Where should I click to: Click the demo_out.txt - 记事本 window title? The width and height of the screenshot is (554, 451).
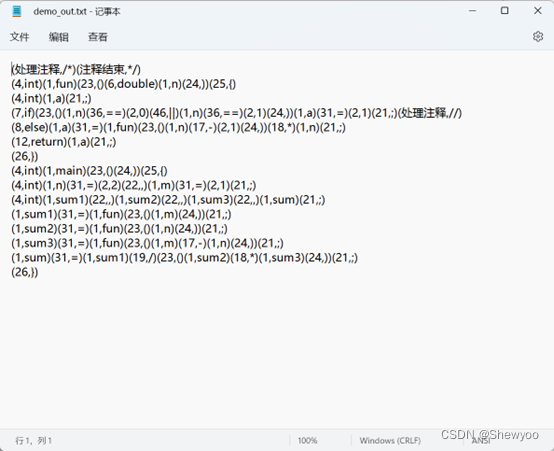tap(77, 11)
